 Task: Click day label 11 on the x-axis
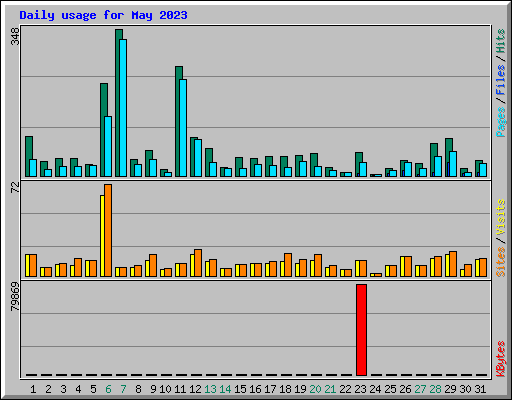point(180,389)
